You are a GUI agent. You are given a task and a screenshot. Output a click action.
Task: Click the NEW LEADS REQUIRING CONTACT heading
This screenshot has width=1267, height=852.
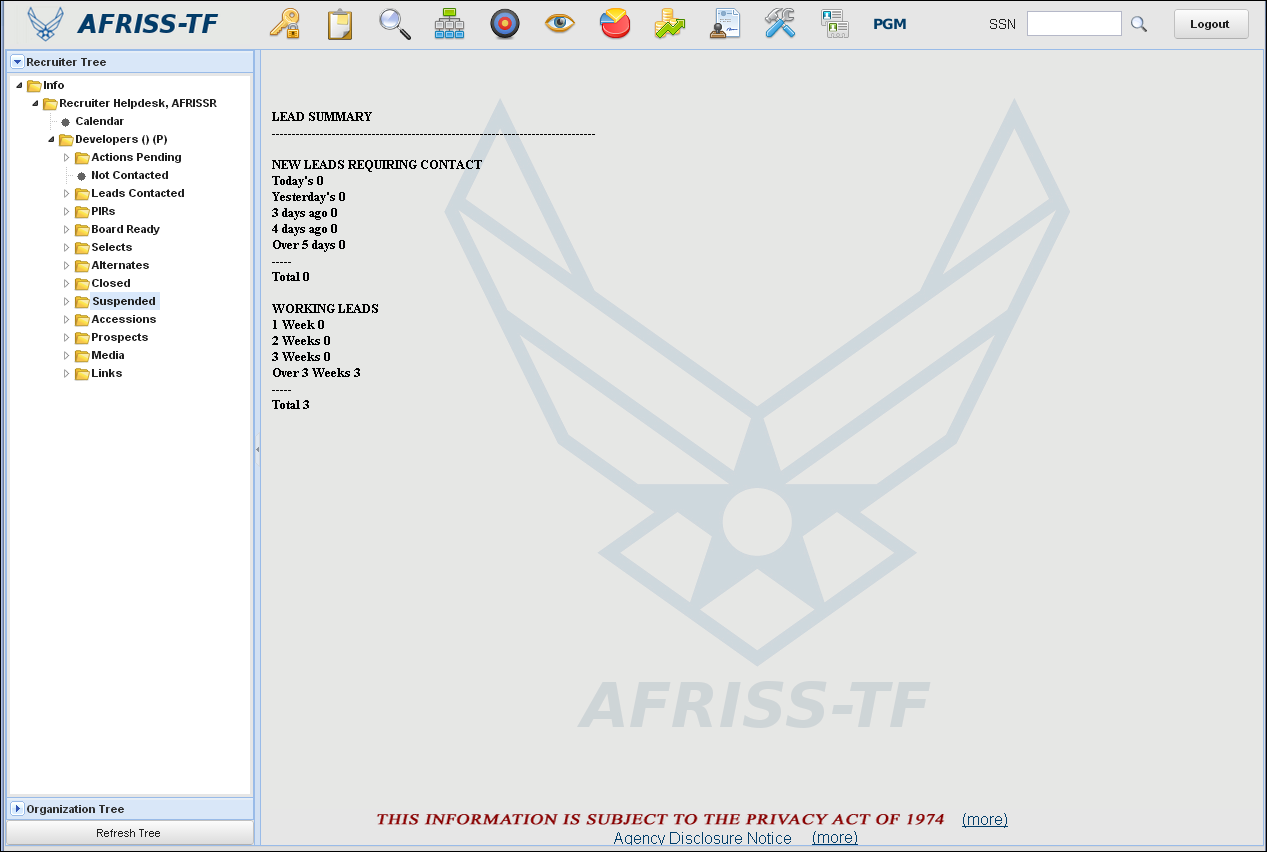click(377, 165)
